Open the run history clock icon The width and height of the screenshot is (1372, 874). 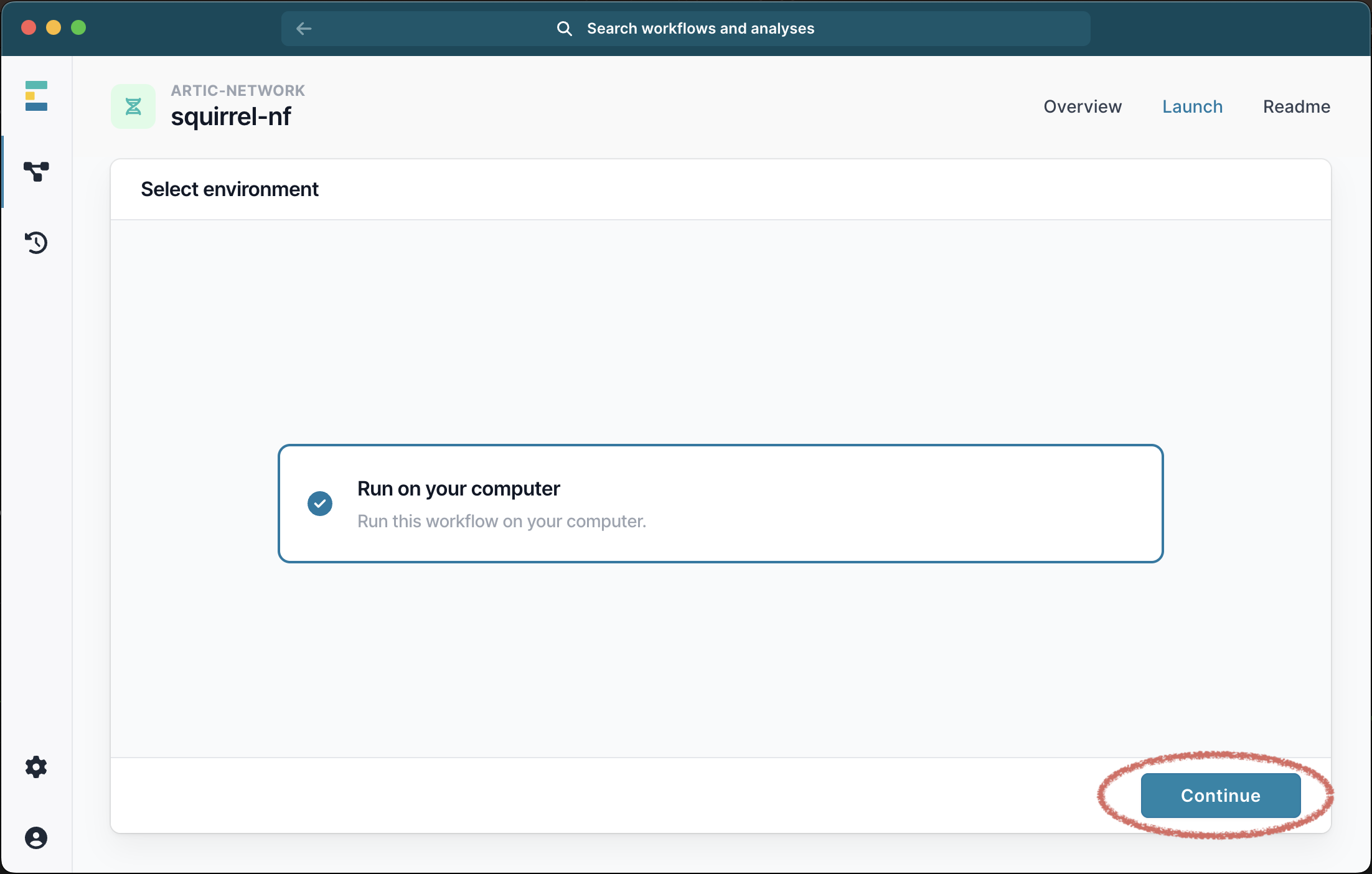(36, 242)
